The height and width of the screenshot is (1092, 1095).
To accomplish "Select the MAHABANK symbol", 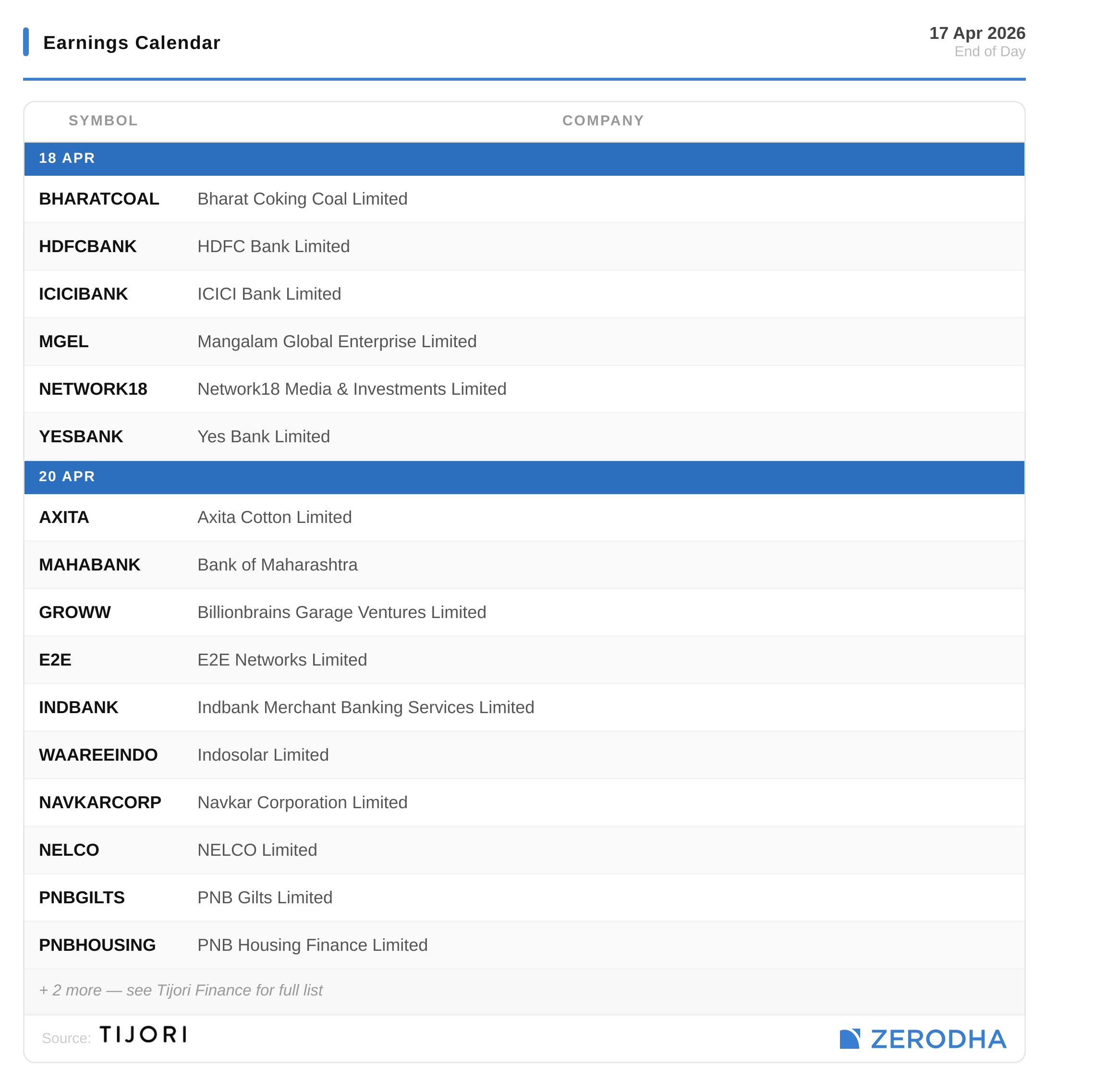I will click(89, 564).
